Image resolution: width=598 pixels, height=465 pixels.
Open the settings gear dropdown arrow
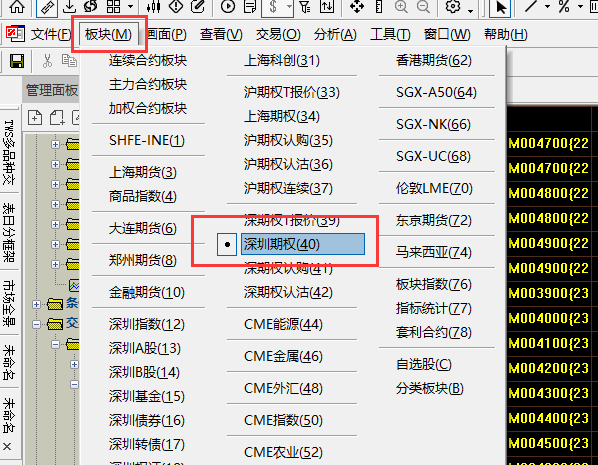tap(471, 11)
